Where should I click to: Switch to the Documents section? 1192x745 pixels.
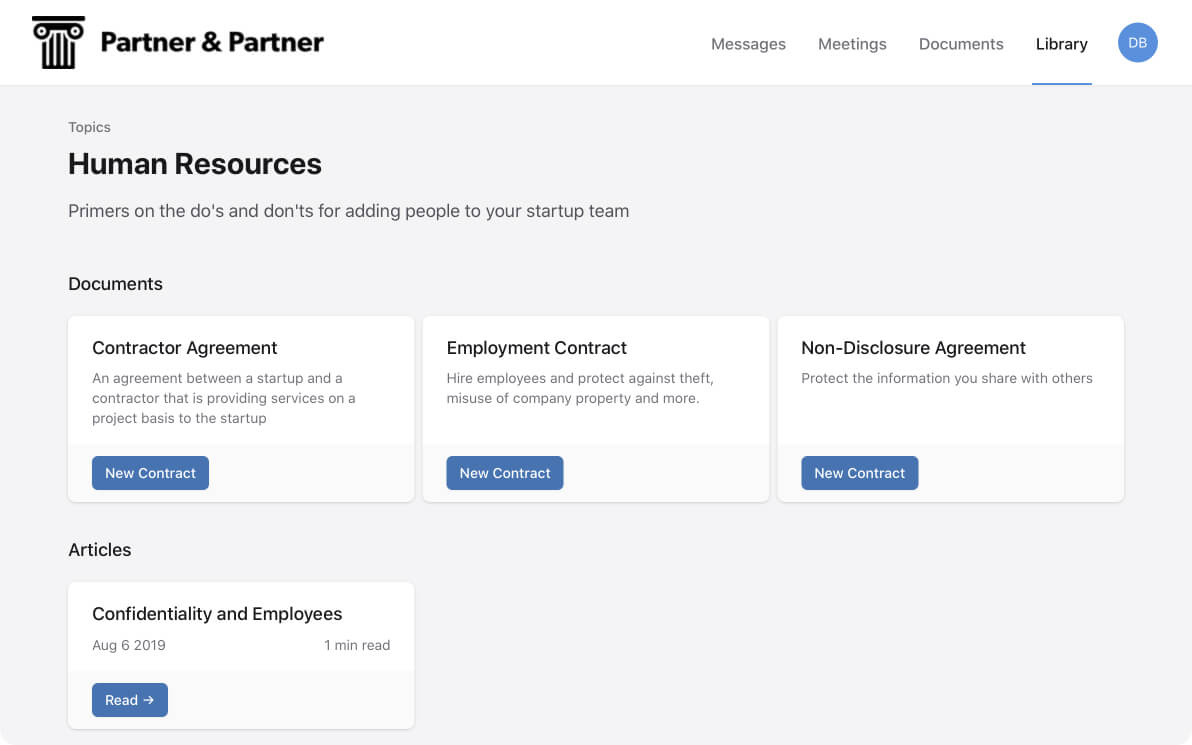click(960, 44)
